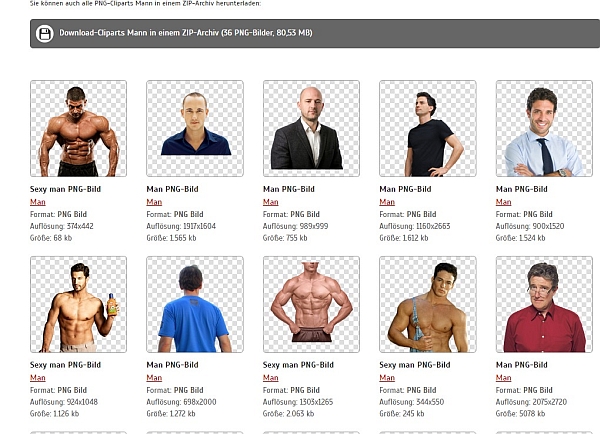Screen dimensions: 600x434
Task: Click Man link under 1917x1604 image
Action: 154,202
